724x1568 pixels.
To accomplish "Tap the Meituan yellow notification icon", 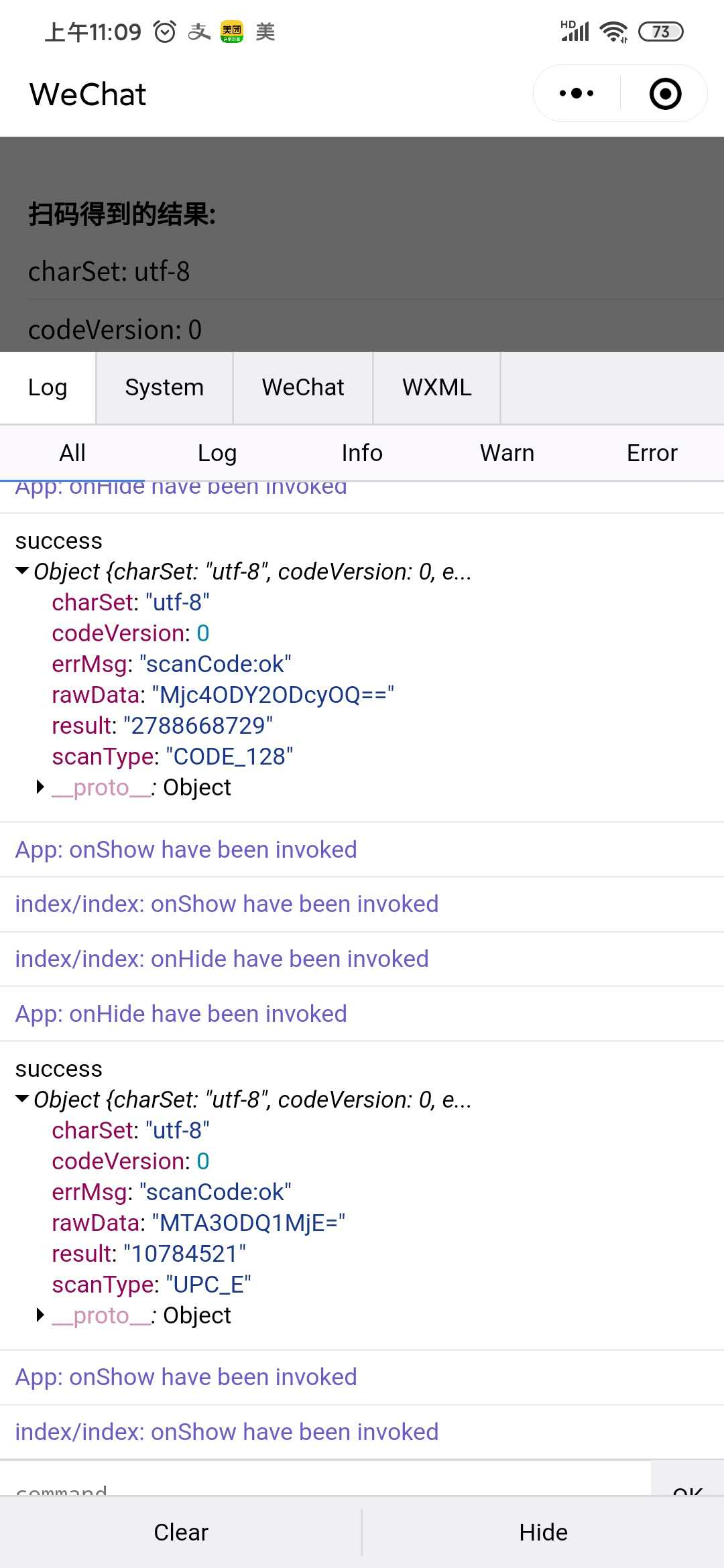I will 232,31.
